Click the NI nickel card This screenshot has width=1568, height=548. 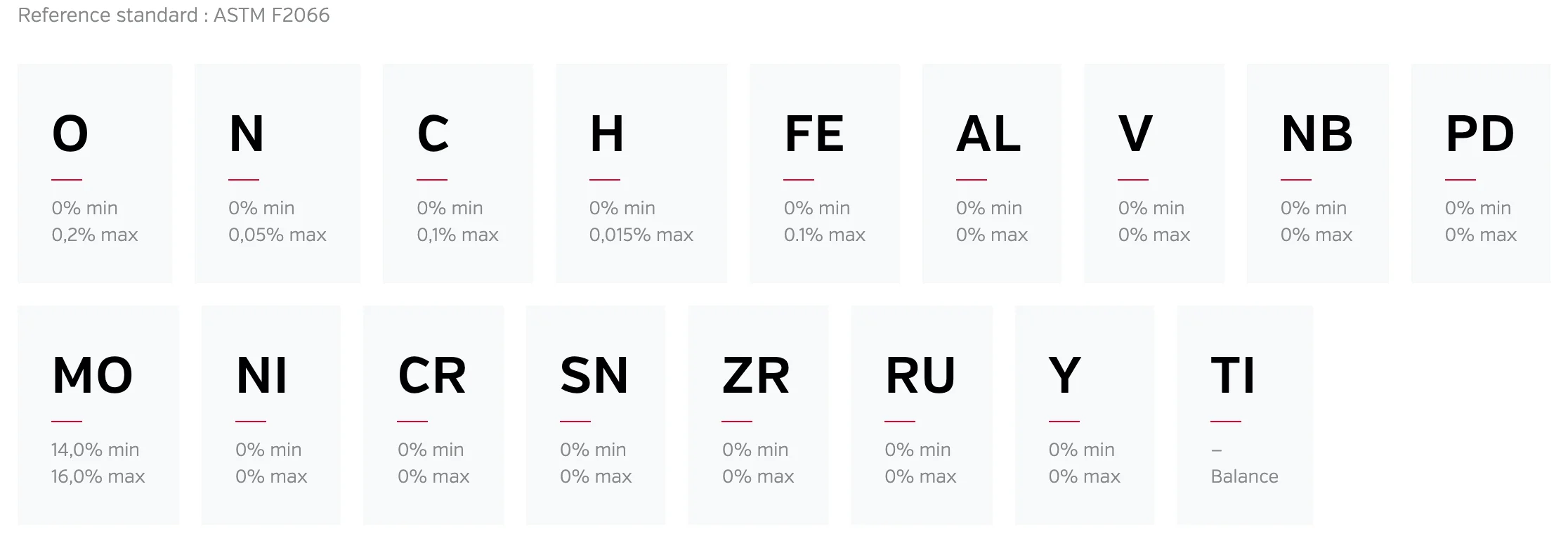tap(271, 415)
